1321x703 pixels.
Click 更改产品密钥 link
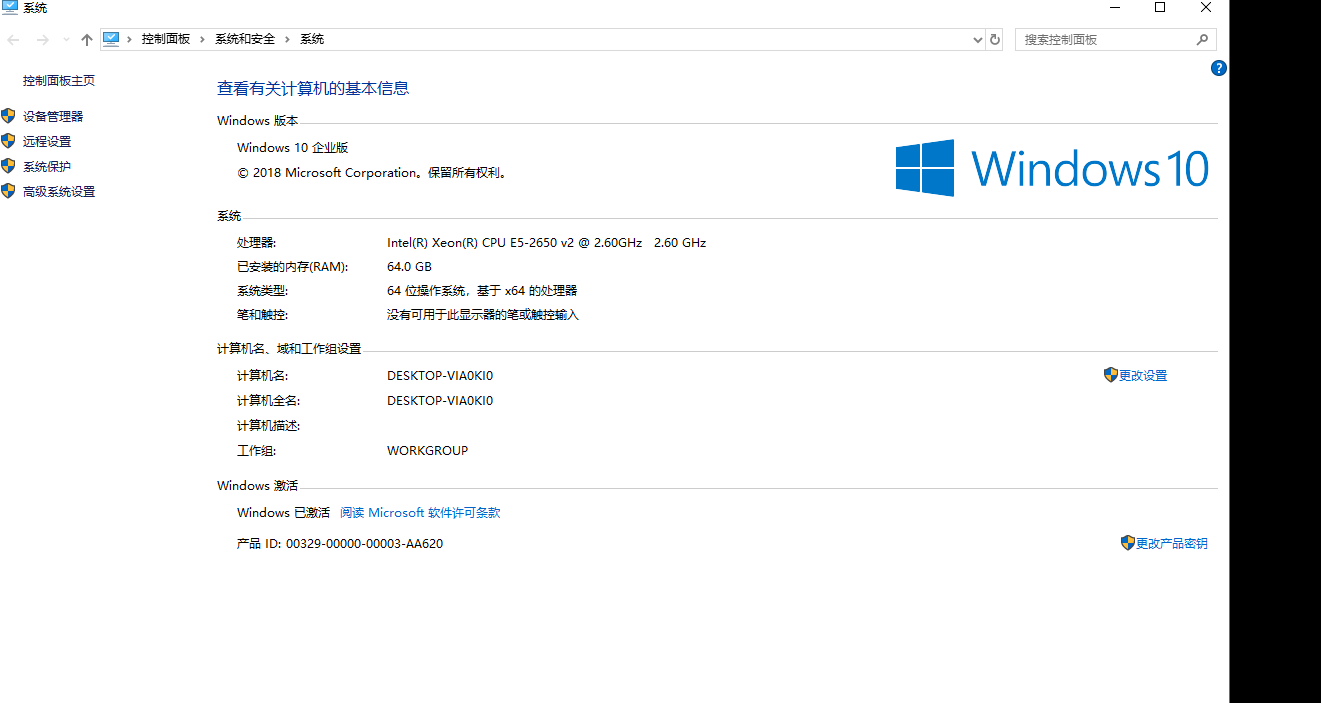coord(1172,544)
